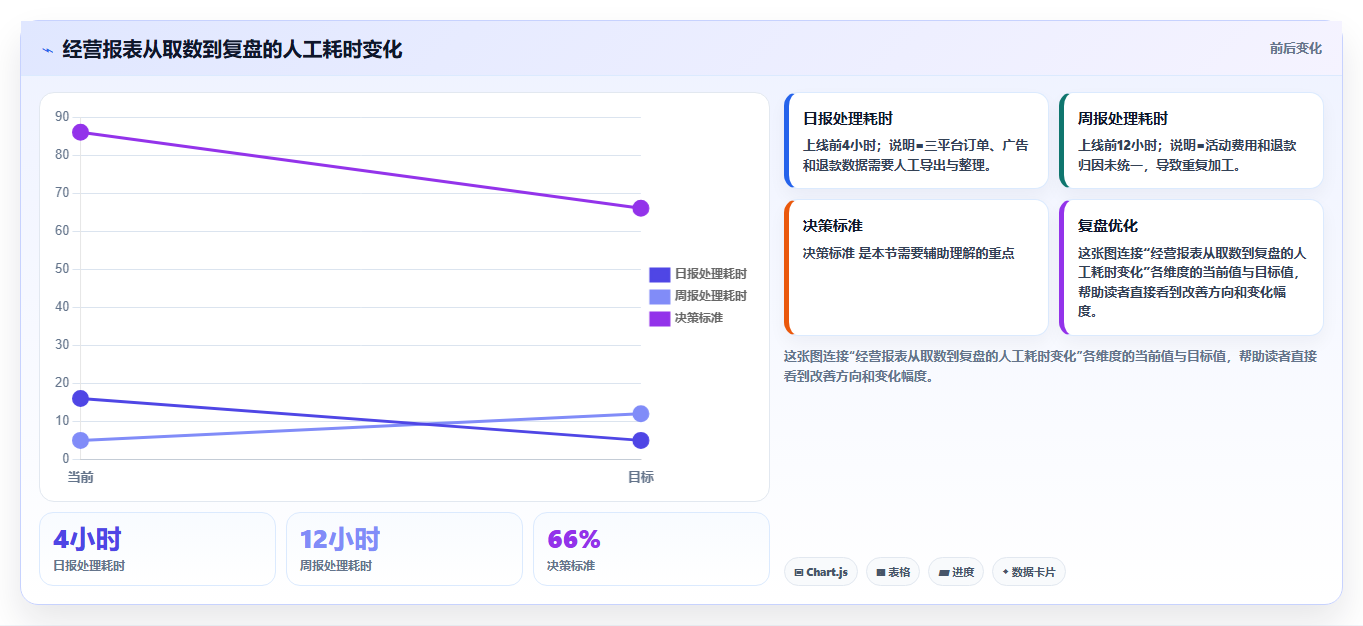1363x626 pixels.
Task: Click the description text starting 上线前12小时
Action: (1187, 155)
